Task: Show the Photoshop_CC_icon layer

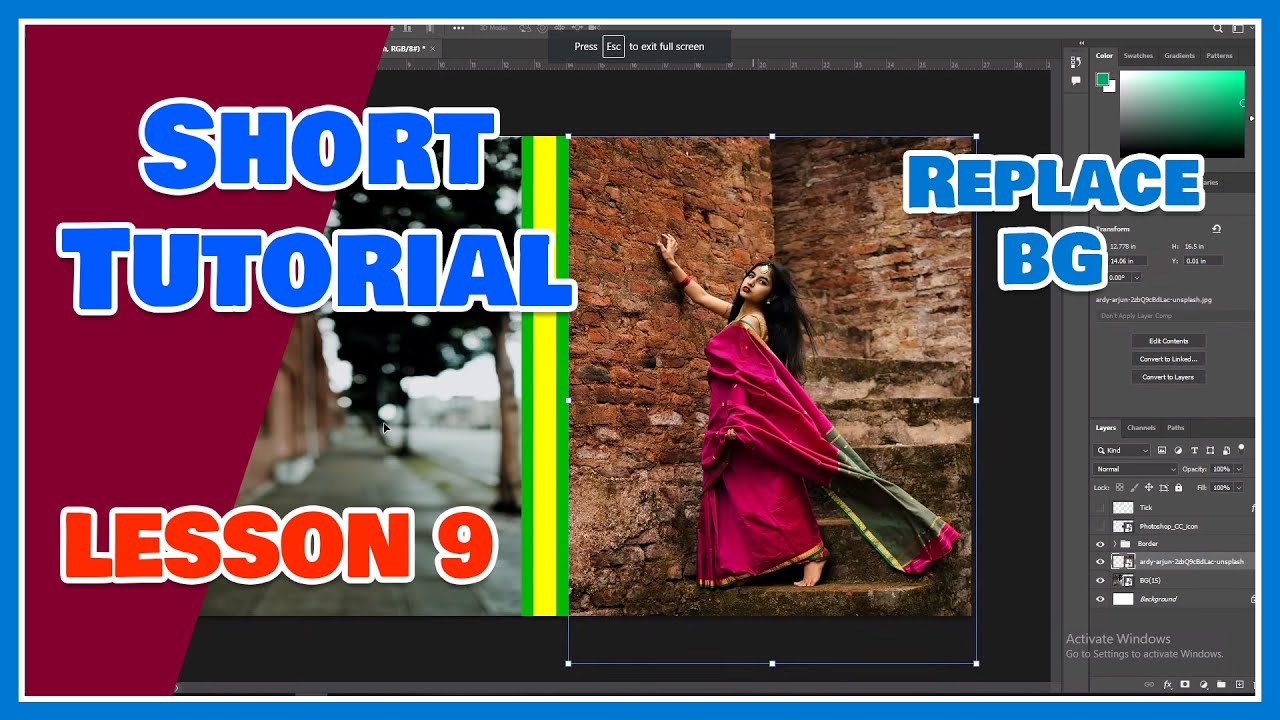Action: (x=1100, y=526)
